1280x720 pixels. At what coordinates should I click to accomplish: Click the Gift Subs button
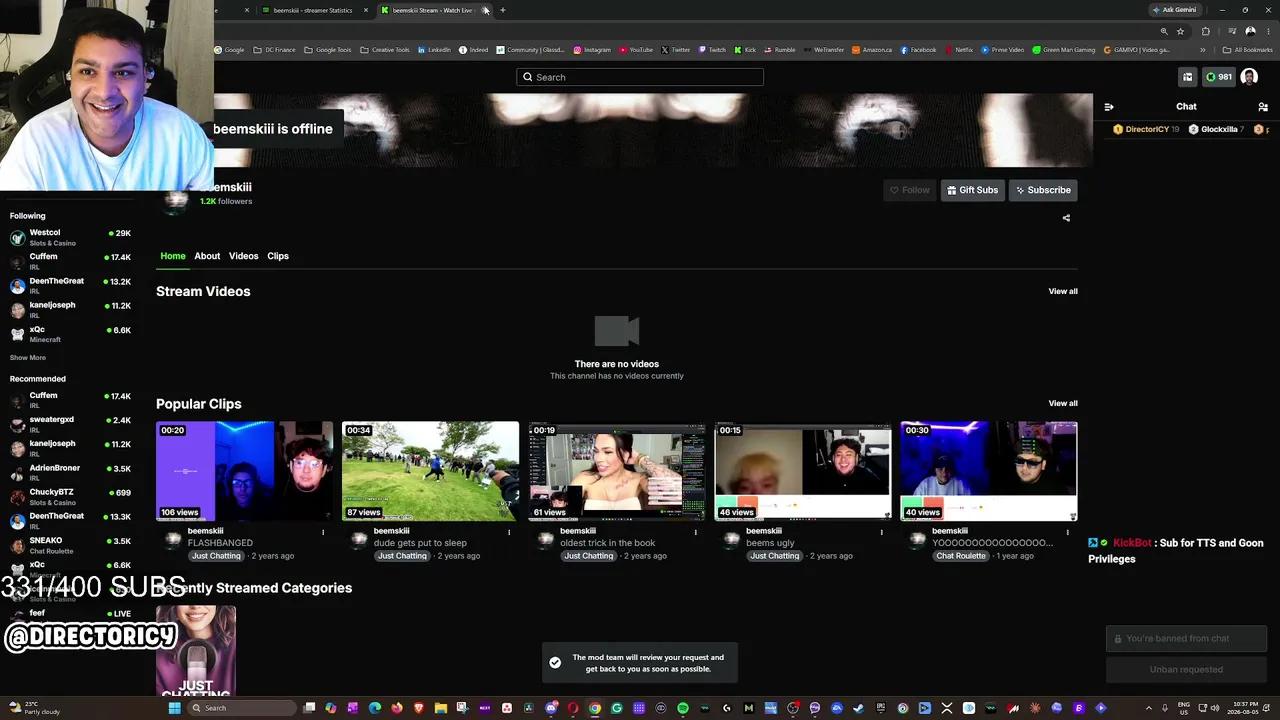pos(973,190)
